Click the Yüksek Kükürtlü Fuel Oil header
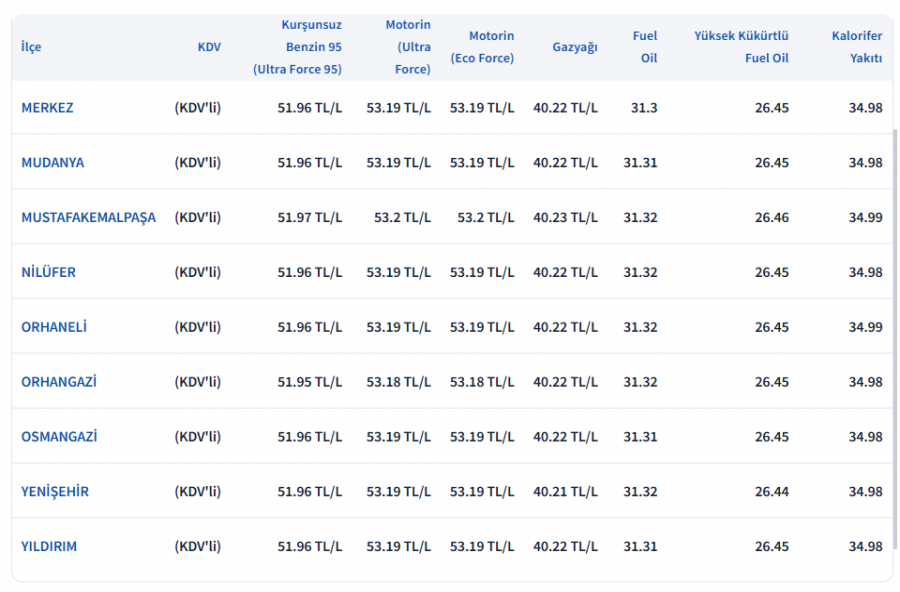Viewport: 900px width, 592px height. (x=741, y=47)
